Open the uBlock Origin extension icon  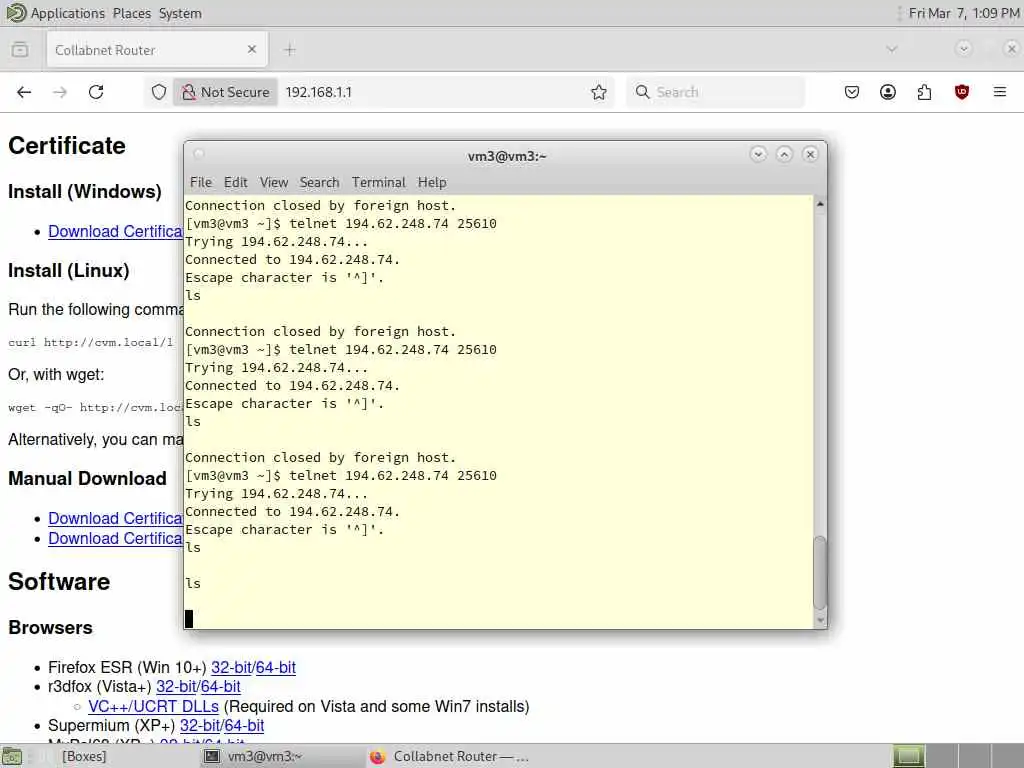pyautogui.click(x=961, y=92)
